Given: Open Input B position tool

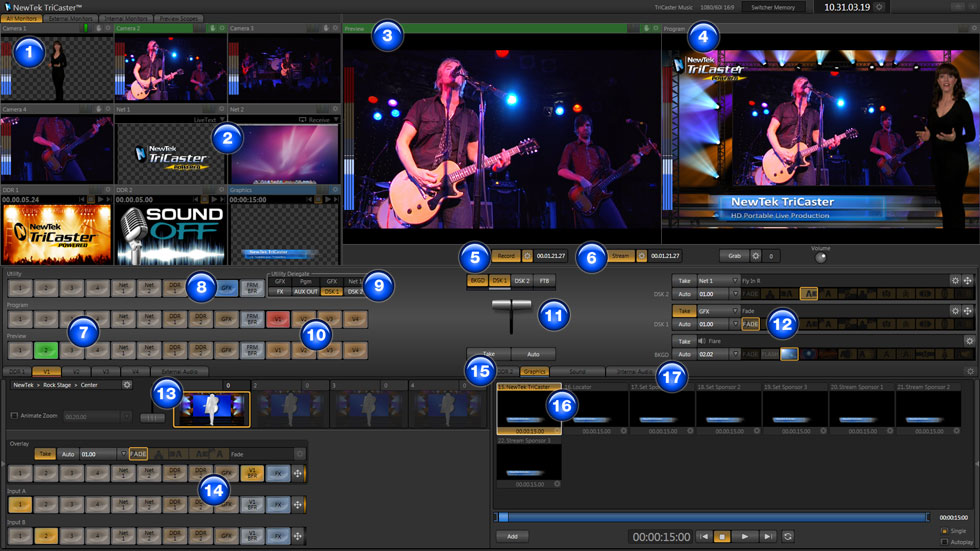Looking at the screenshot, I should pos(298,536).
